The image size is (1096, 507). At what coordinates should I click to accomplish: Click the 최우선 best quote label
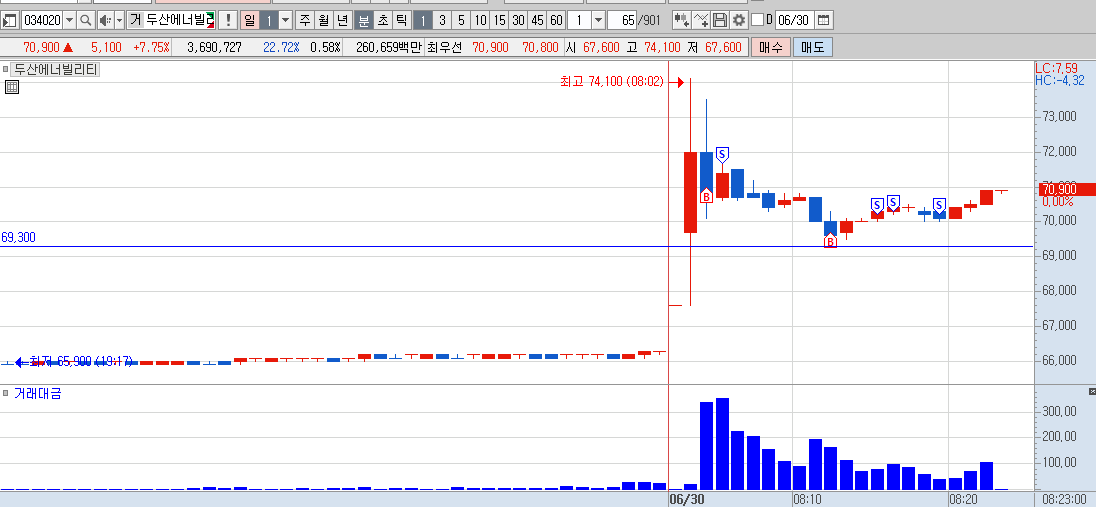443,48
